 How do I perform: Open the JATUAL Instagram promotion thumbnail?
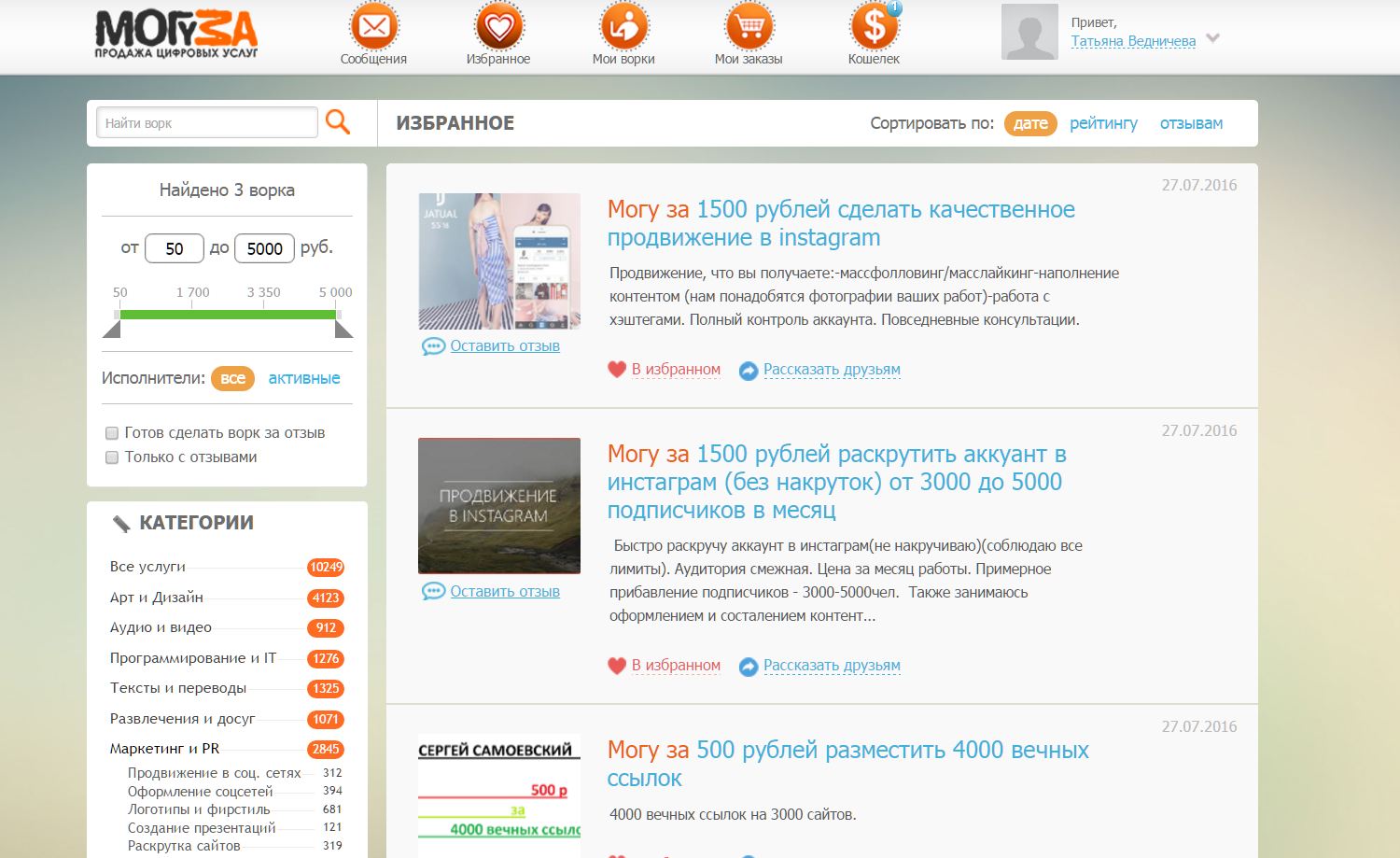point(499,261)
